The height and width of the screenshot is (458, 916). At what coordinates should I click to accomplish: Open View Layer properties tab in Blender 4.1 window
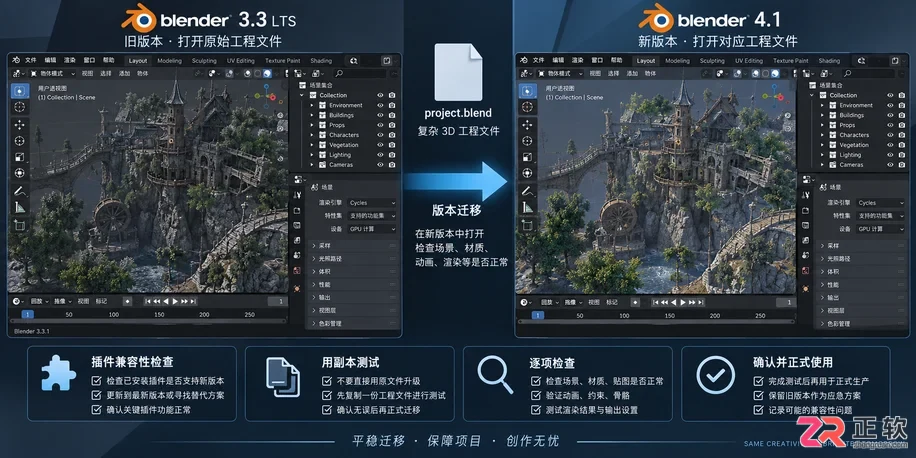pos(806,240)
